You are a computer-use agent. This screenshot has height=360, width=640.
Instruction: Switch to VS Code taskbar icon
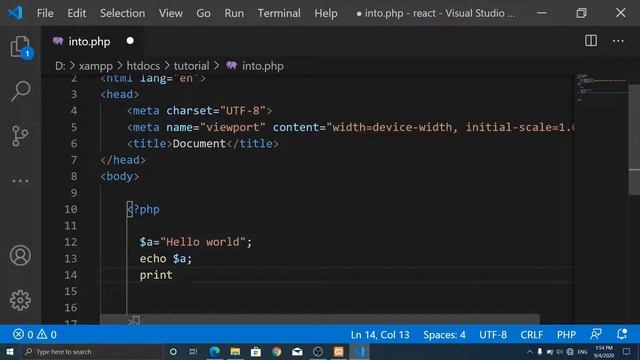click(360, 351)
